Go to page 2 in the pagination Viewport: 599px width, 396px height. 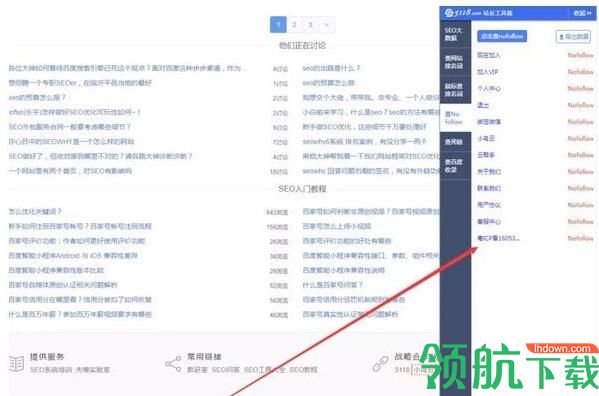point(294,25)
